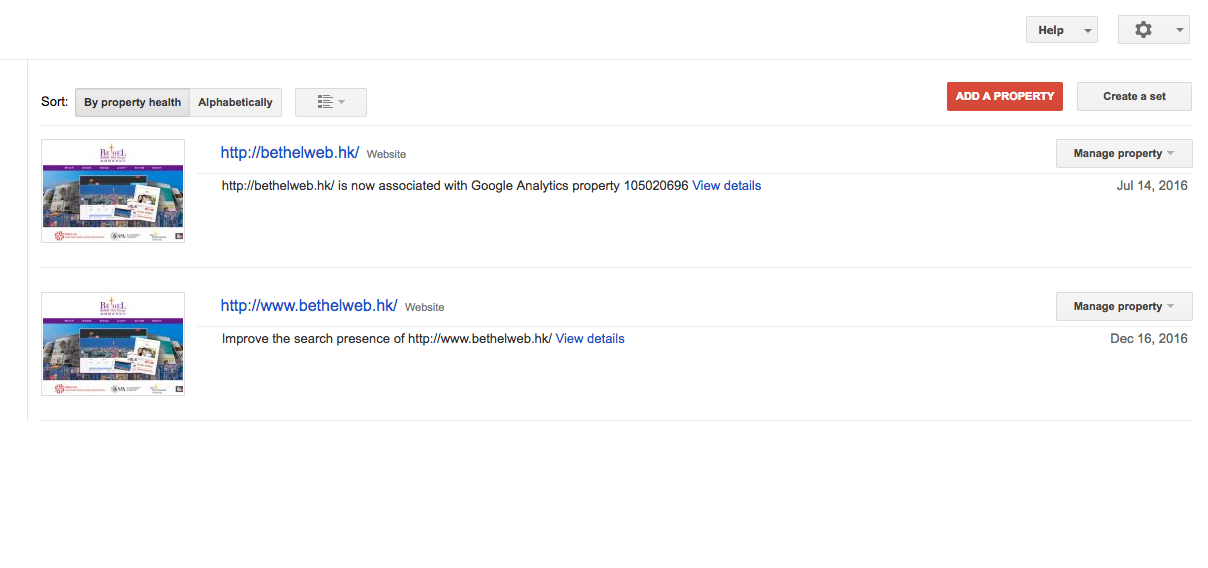Click the Create a set button
This screenshot has width=1208, height=568.
pos(1134,96)
